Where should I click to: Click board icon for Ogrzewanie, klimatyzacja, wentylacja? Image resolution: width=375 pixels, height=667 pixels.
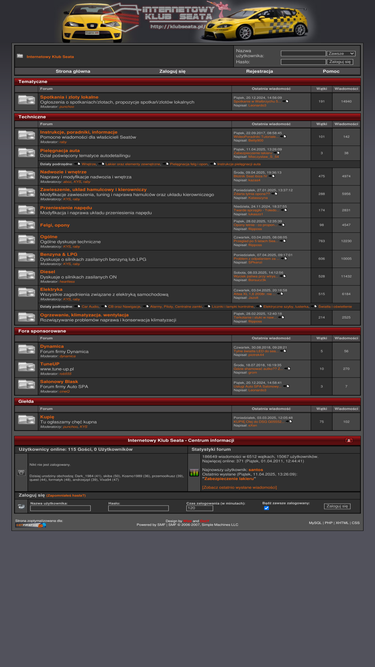click(x=26, y=317)
